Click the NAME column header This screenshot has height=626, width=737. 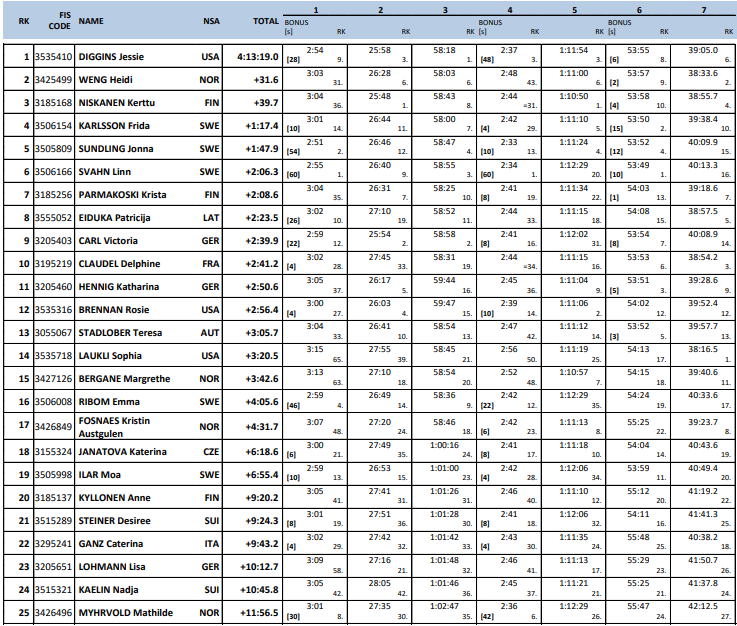(91, 21)
